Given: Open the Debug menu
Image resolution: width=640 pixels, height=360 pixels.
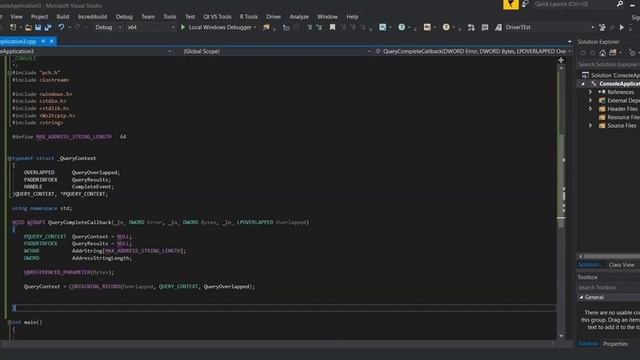Looking at the screenshot, I should pyautogui.click(x=124, y=17).
